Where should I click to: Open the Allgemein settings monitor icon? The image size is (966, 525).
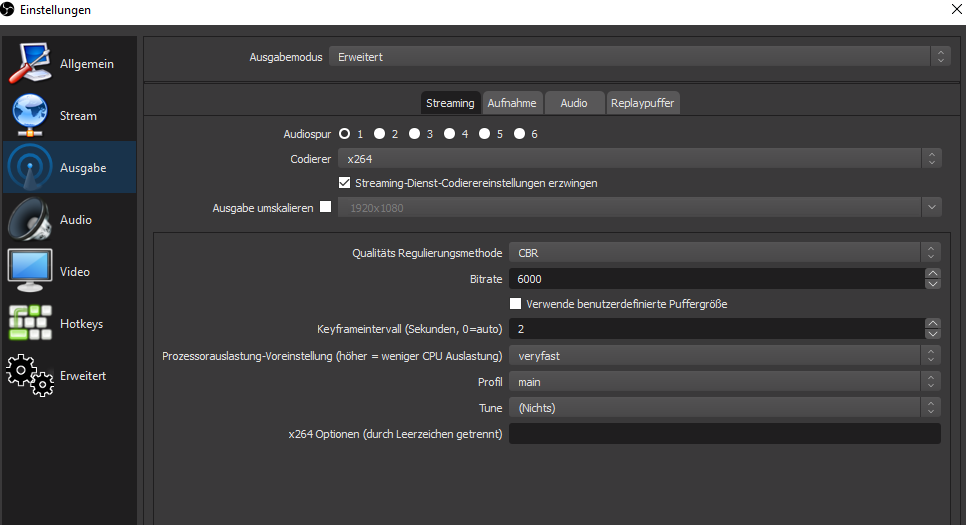[30, 64]
